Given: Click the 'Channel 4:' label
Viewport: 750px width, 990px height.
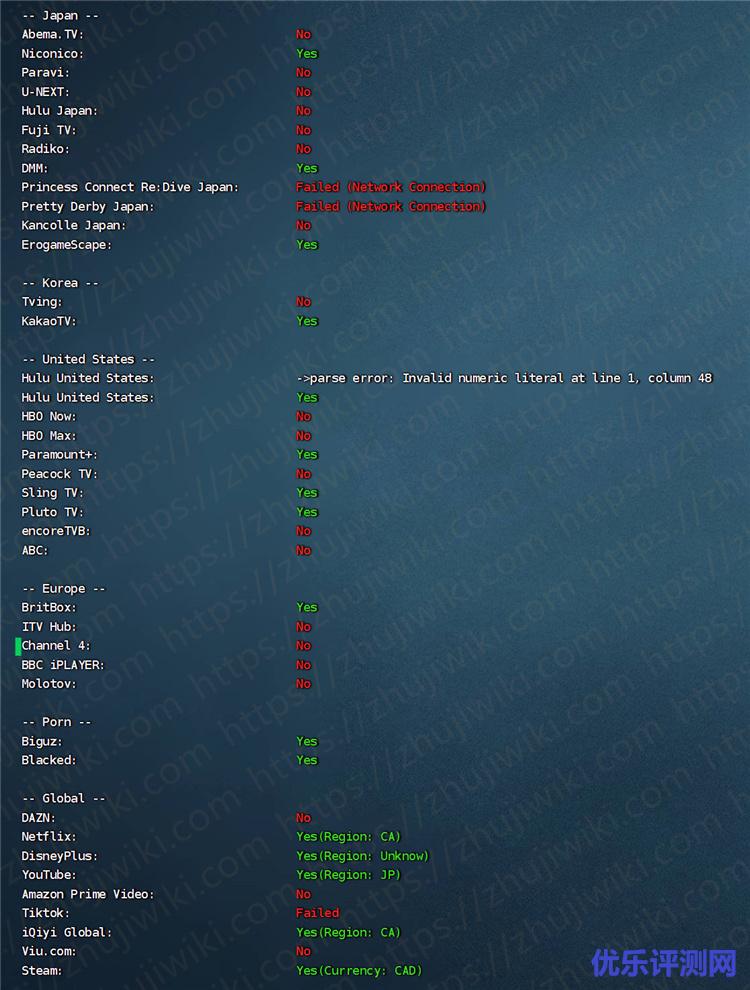Looking at the screenshot, I should 56,646.
